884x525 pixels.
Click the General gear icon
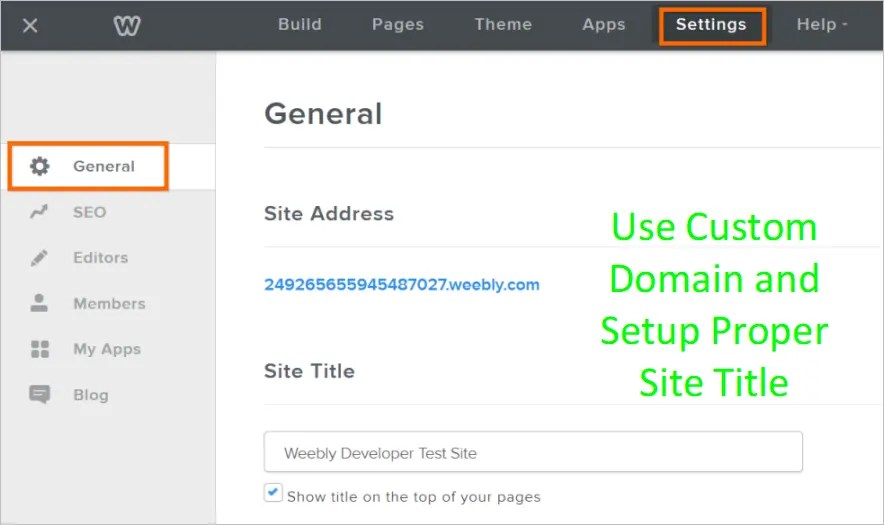39,166
